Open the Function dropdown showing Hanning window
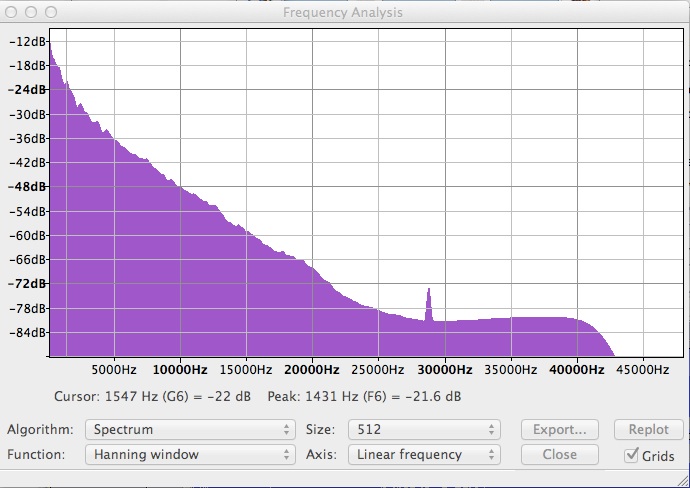Viewport: 690px width, 488px height. pyautogui.click(x=190, y=455)
